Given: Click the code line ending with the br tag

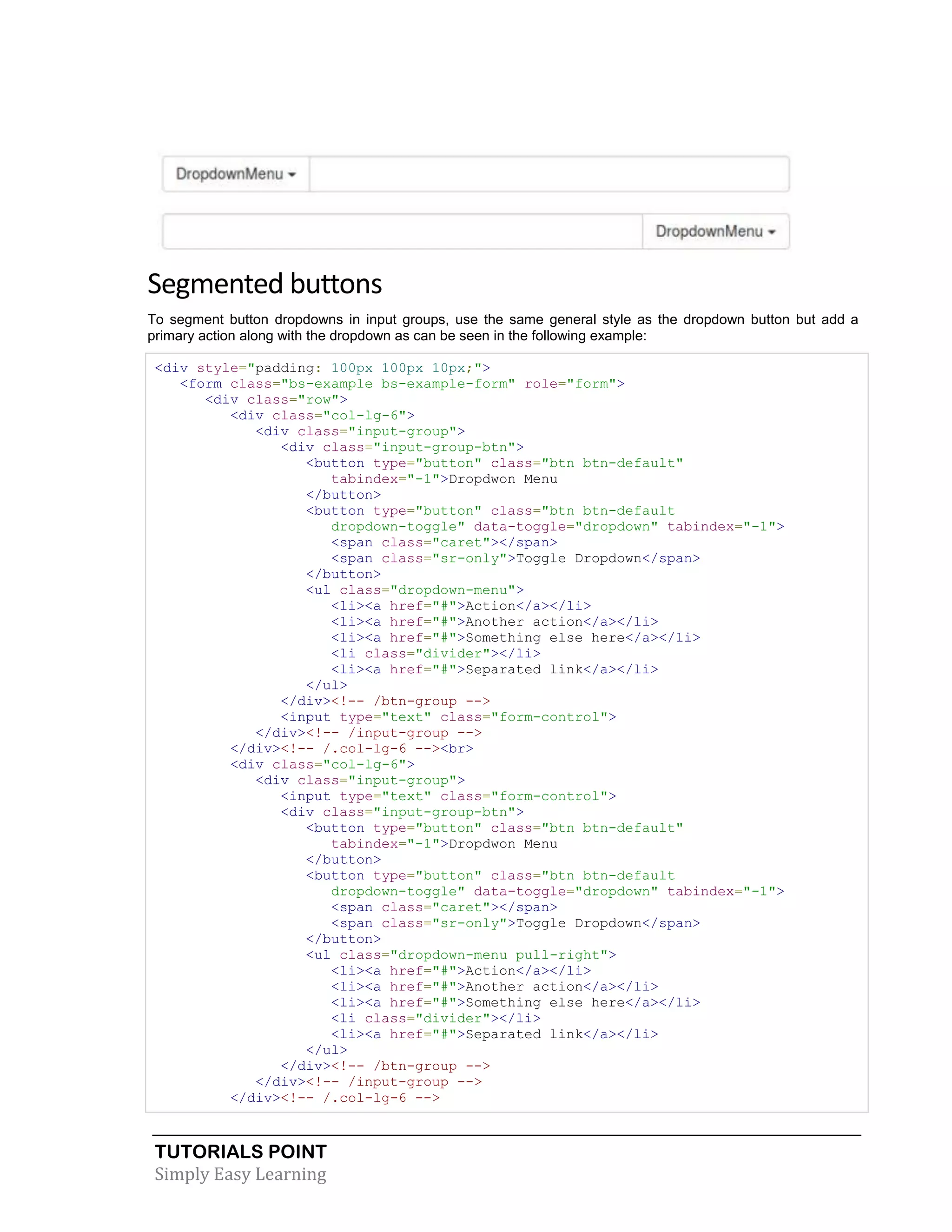Looking at the screenshot, I should (352, 748).
